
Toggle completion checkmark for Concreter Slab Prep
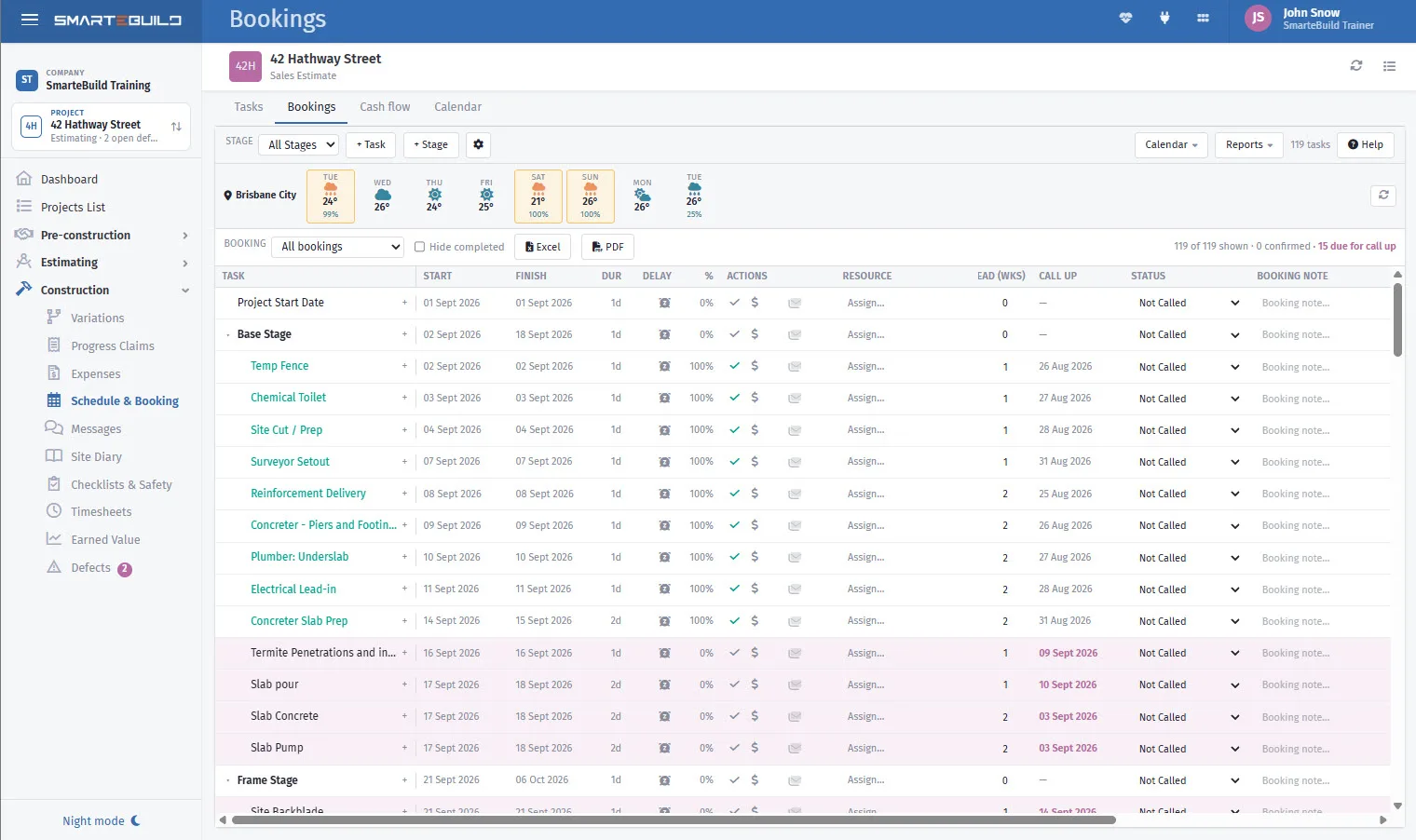[x=734, y=620]
